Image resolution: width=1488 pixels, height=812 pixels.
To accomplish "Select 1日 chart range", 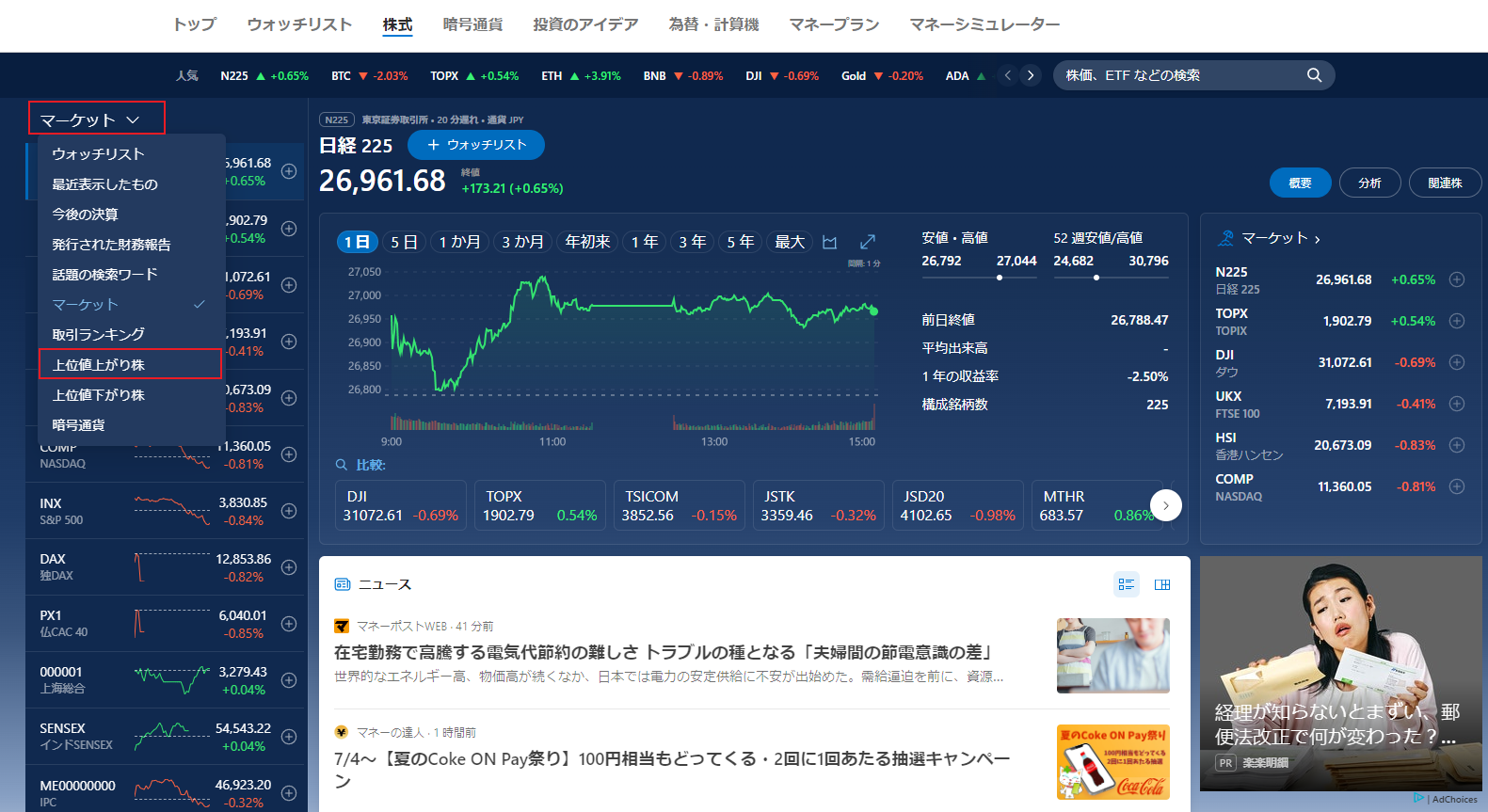I will click(357, 243).
